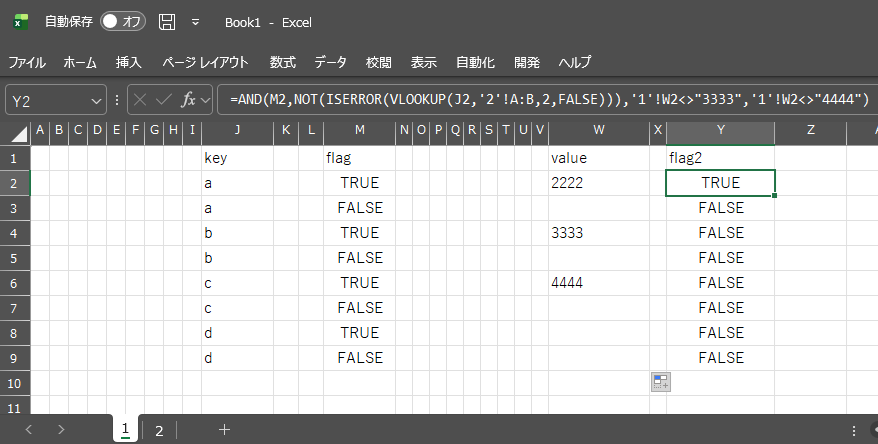This screenshot has width=878, height=444.
Task: Select cell Y1 containing flag2
Action: (x=721, y=158)
